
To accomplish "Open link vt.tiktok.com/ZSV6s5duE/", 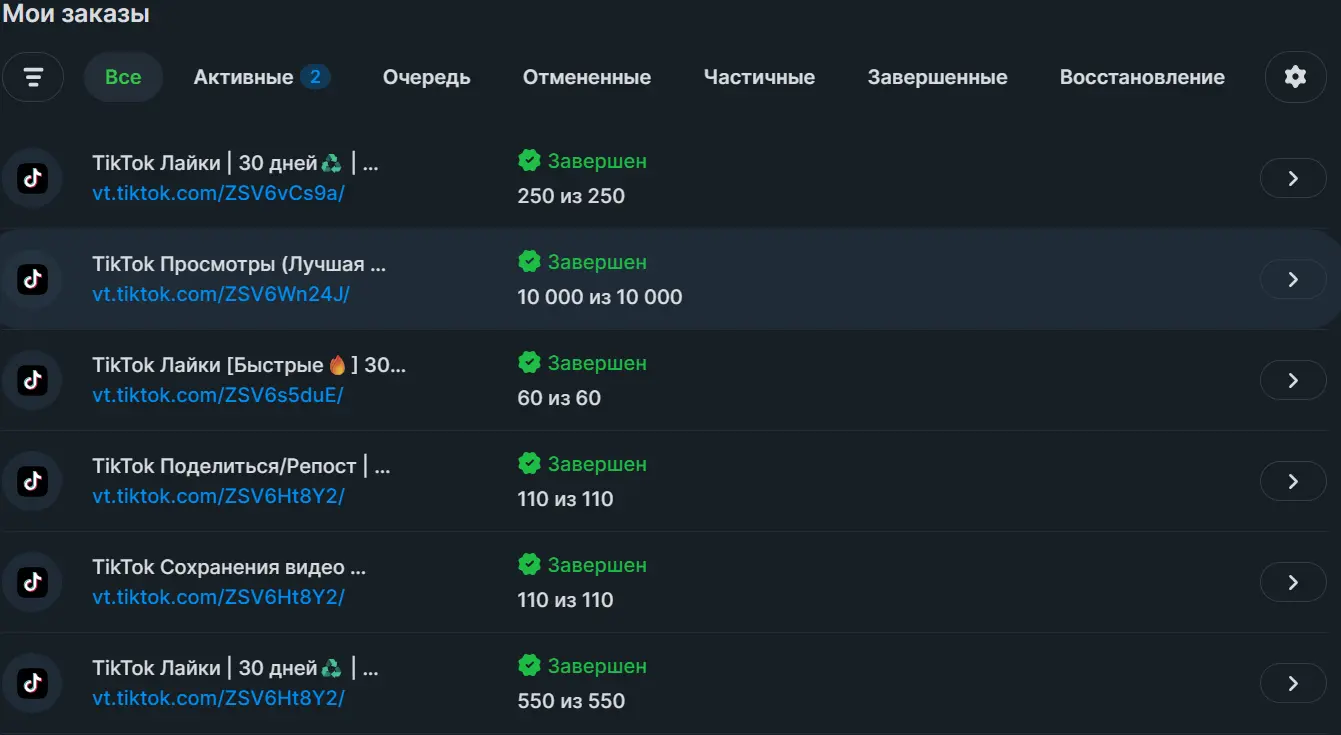I will 218,395.
